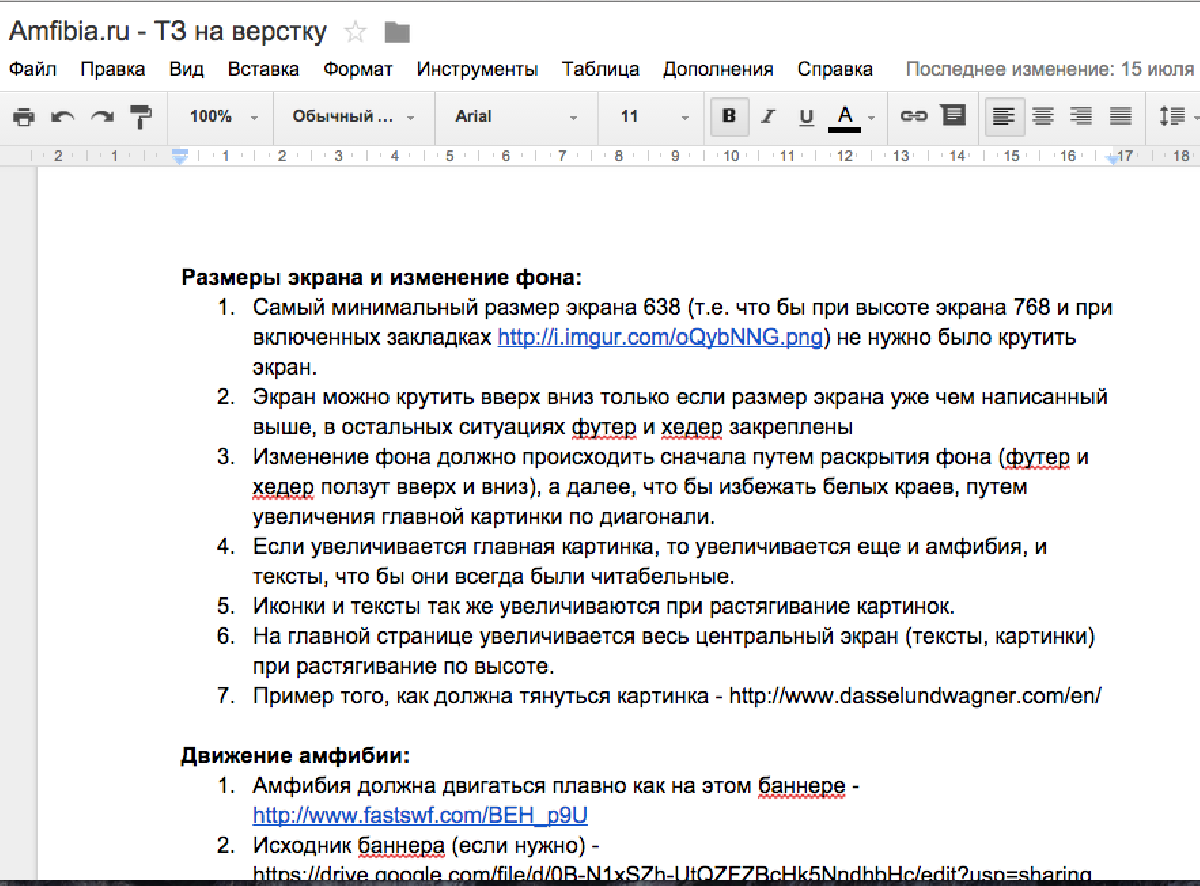Insert a hyperlink with the link icon

click(914, 117)
